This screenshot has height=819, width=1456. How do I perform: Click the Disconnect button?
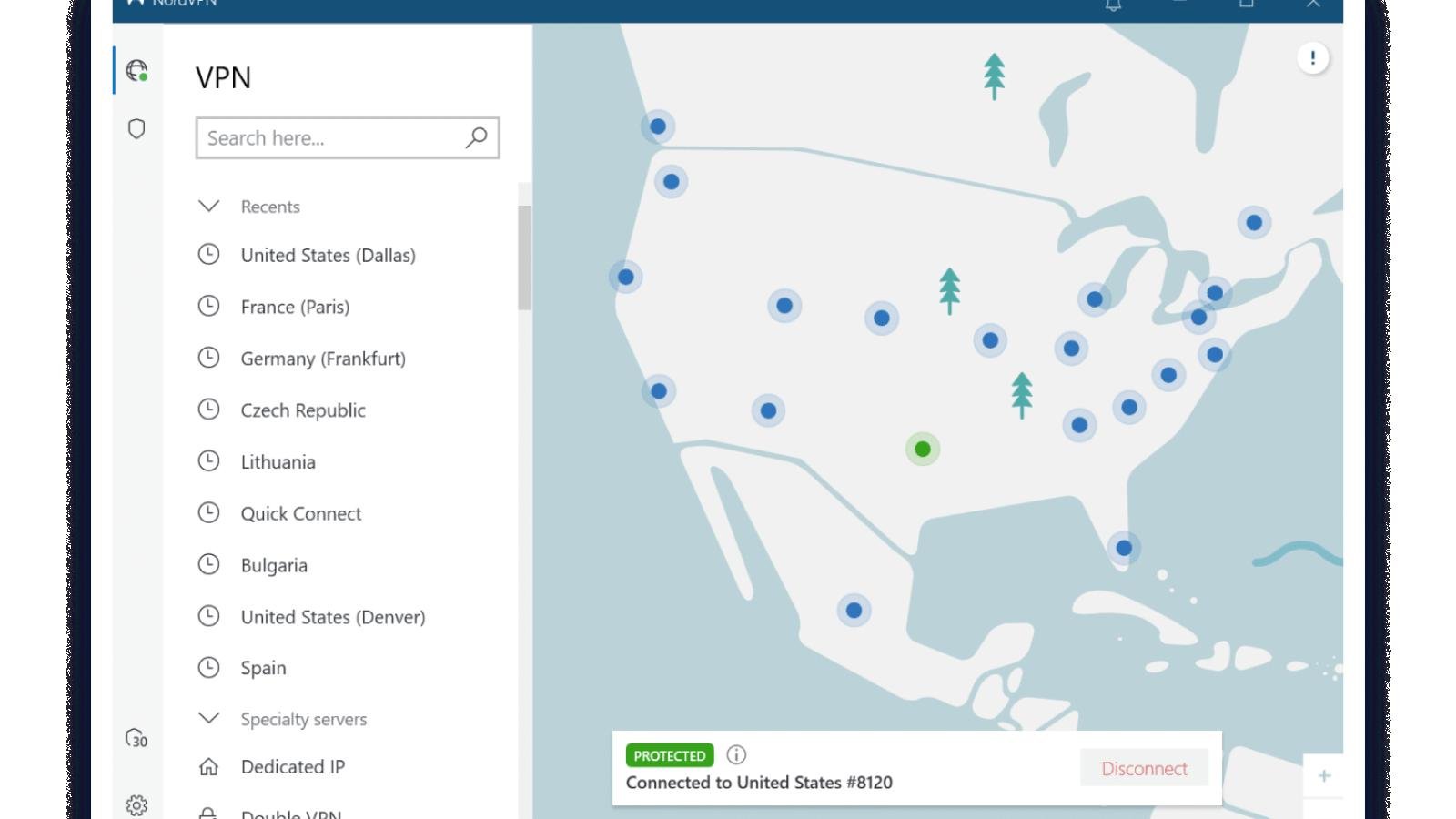coord(1144,768)
